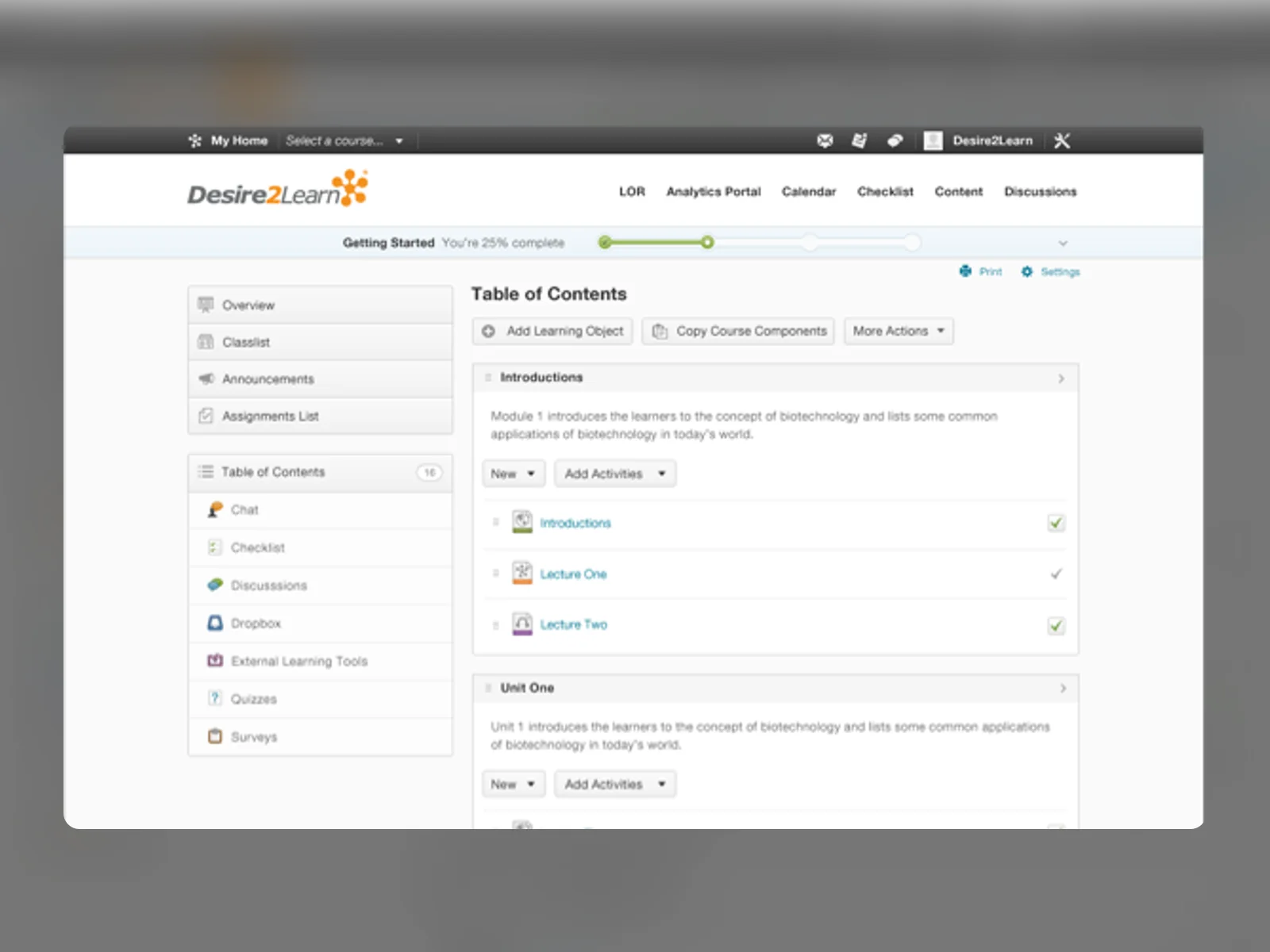Select Table of Contents in sidebar
This screenshot has height=952, width=1270.
pyautogui.click(x=321, y=472)
